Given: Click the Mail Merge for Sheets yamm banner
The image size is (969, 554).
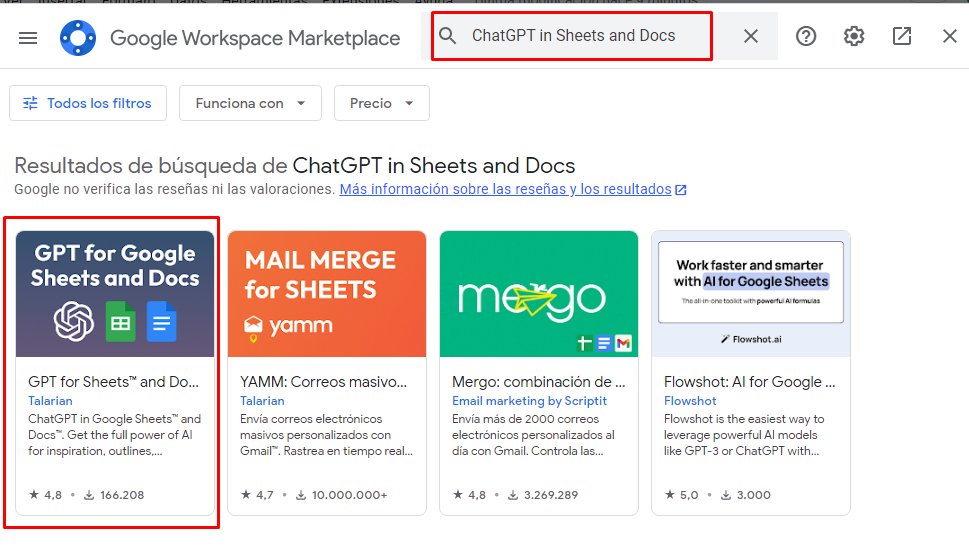Looking at the screenshot, I should [327, 294].
